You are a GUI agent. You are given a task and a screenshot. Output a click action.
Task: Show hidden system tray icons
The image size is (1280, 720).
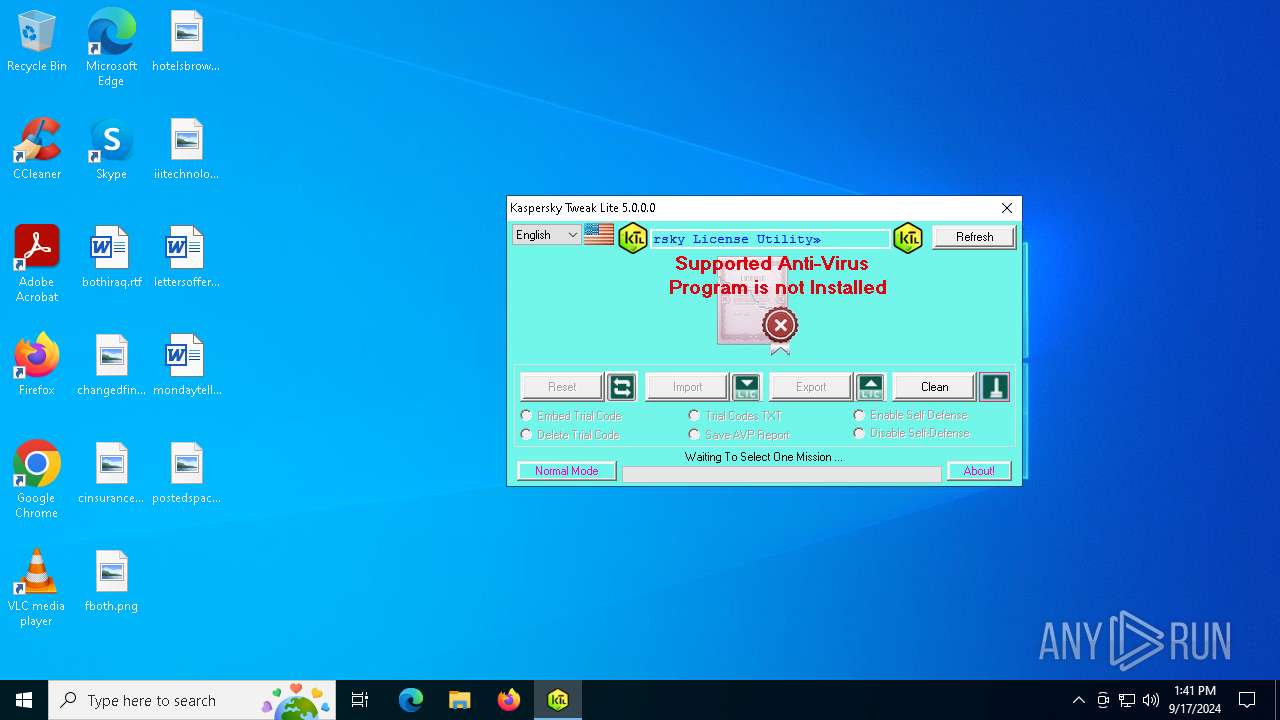tap(1078, 700)
